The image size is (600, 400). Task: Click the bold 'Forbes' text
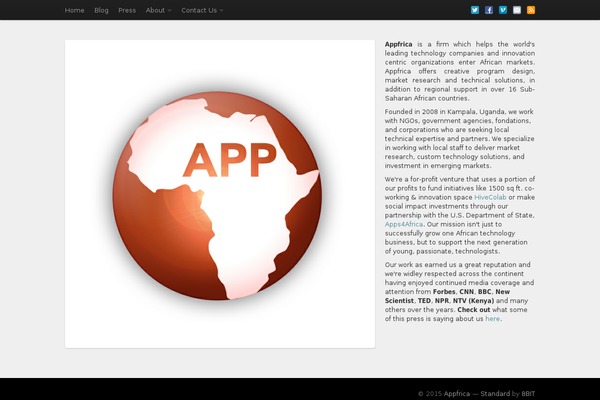coord(444,292)
